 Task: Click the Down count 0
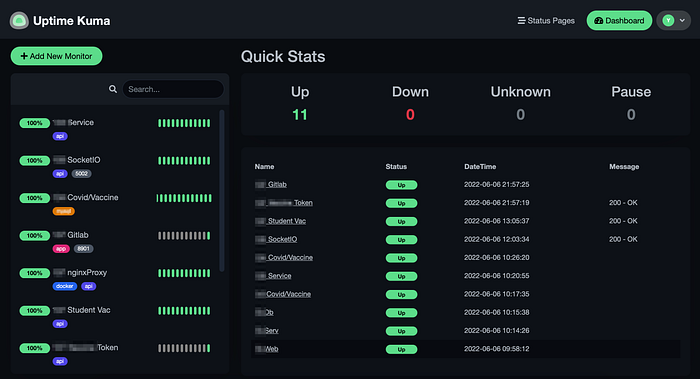410,115
